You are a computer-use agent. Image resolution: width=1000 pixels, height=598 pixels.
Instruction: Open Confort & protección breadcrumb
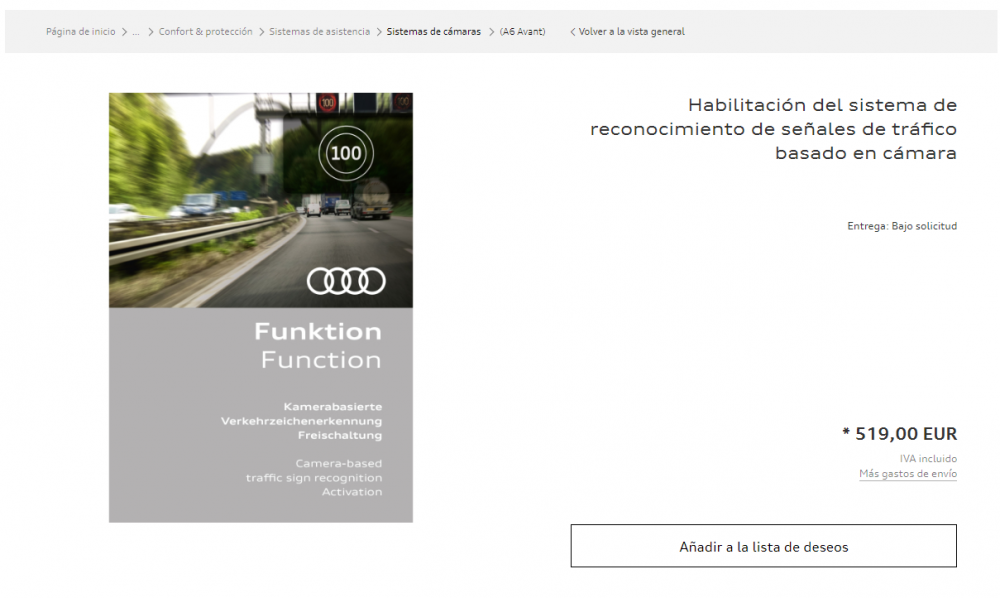pyautogui.click(x=205, y=32)
